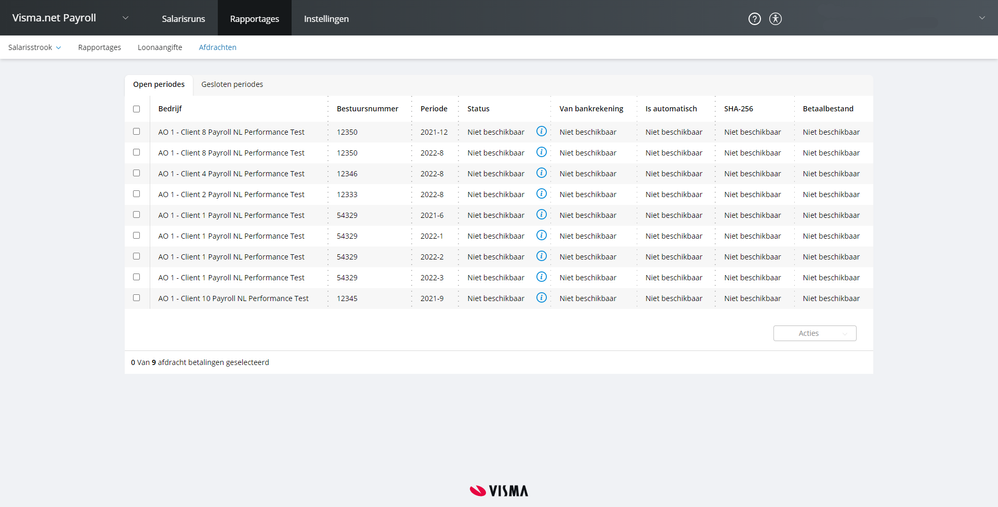Check the Client 1 row for period 2022-1
Image resolution: width=998 pixels, height=507 pixels.
tap(136, 235)
